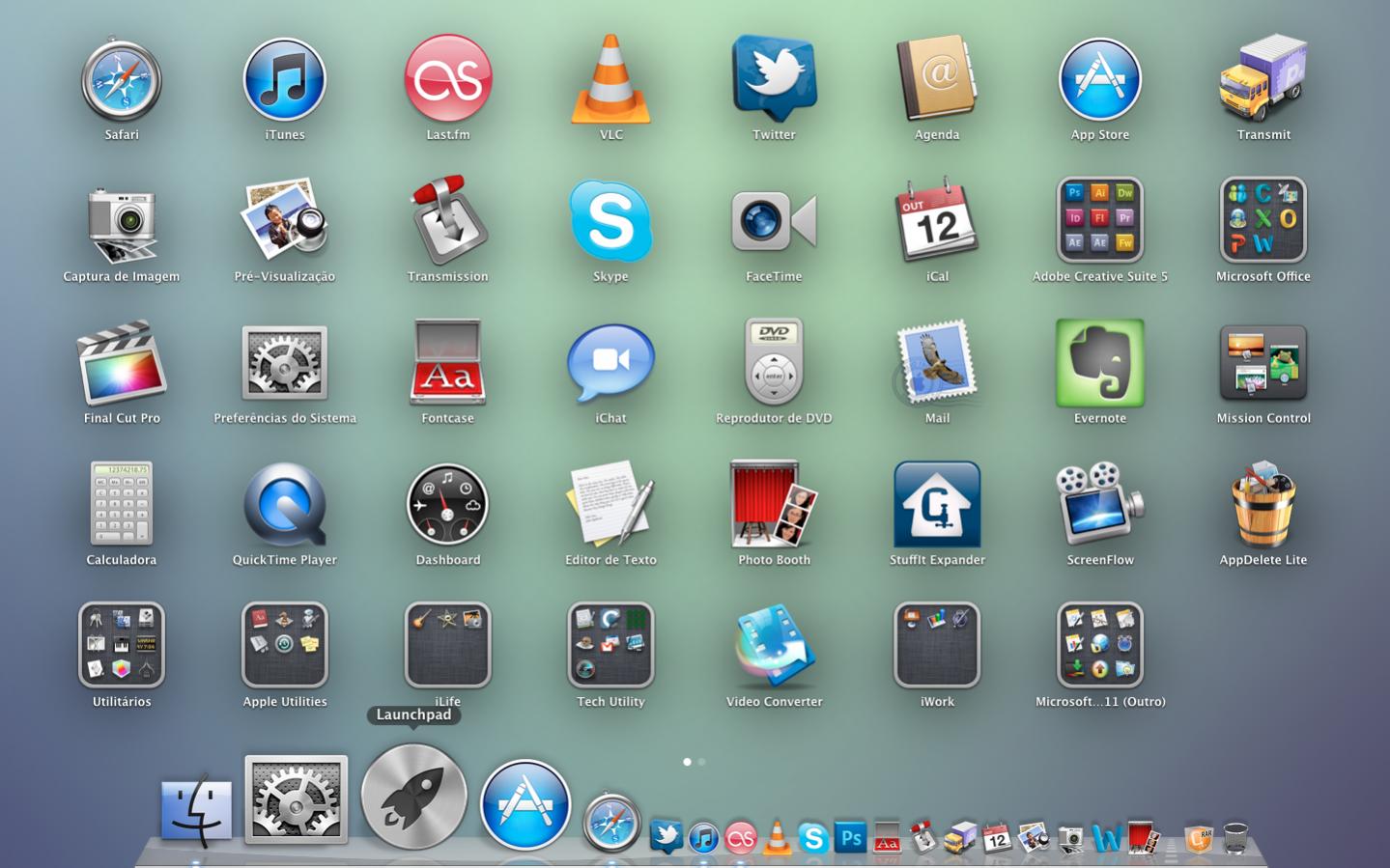Click the VLC cone in the Dock
1390x868 pixels.
point(777,836)
